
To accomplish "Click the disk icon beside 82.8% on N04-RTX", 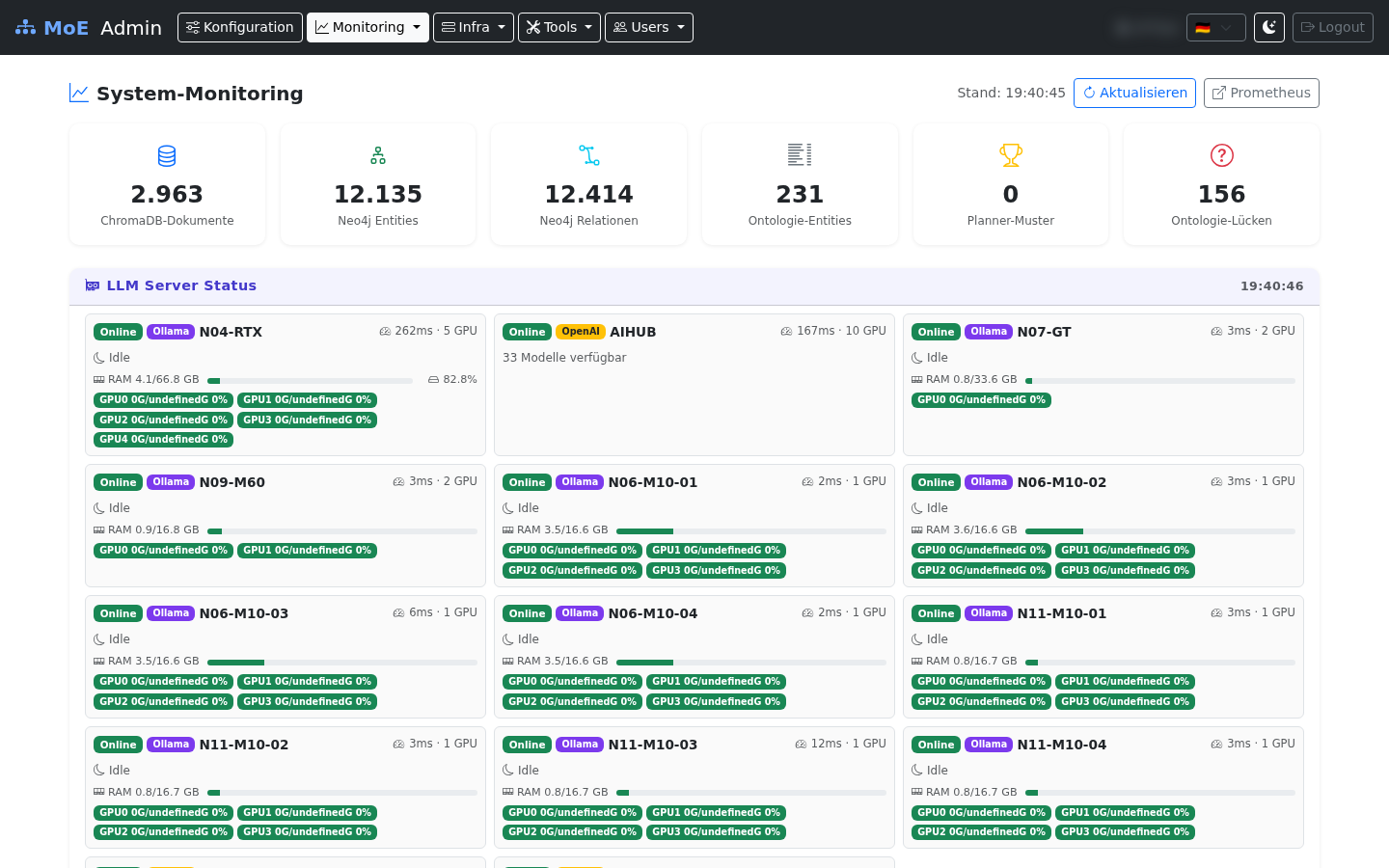I will (434, 380).
